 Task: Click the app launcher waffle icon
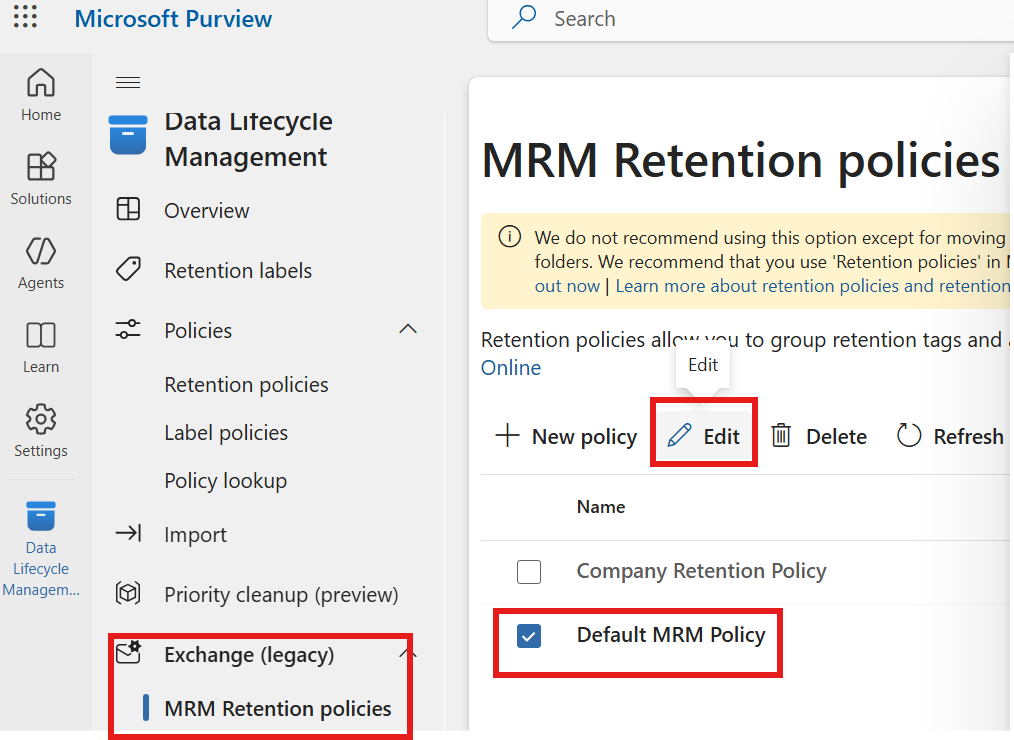(24, 17)
